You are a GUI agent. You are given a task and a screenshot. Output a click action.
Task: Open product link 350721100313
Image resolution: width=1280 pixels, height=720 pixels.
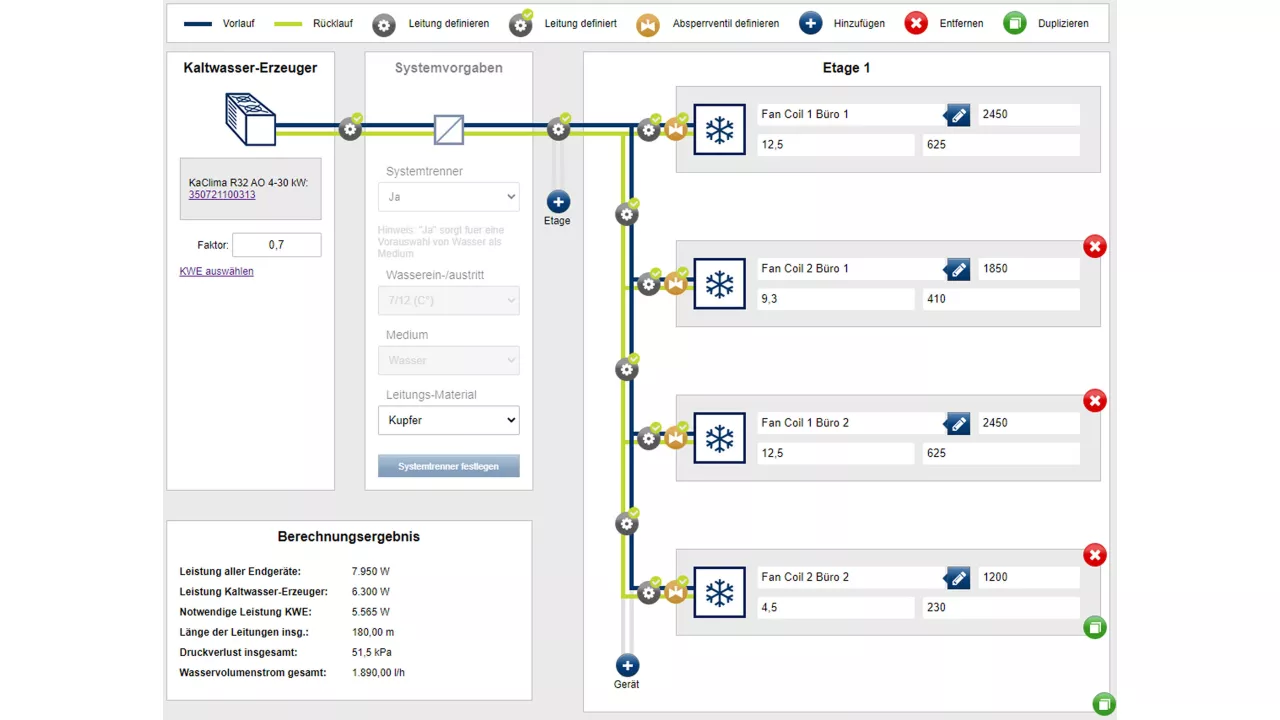222,195
